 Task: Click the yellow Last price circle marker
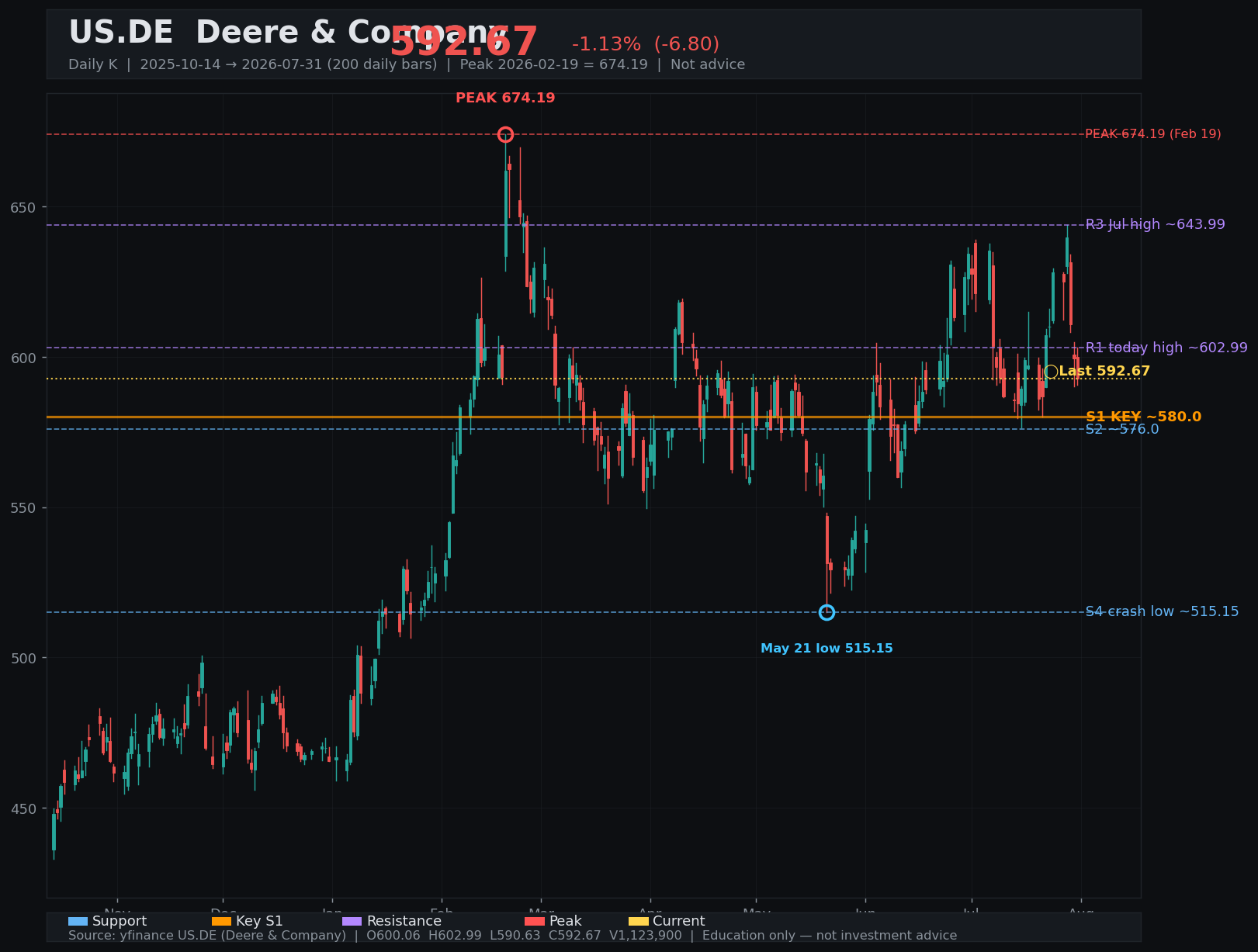pos(1051,372)
